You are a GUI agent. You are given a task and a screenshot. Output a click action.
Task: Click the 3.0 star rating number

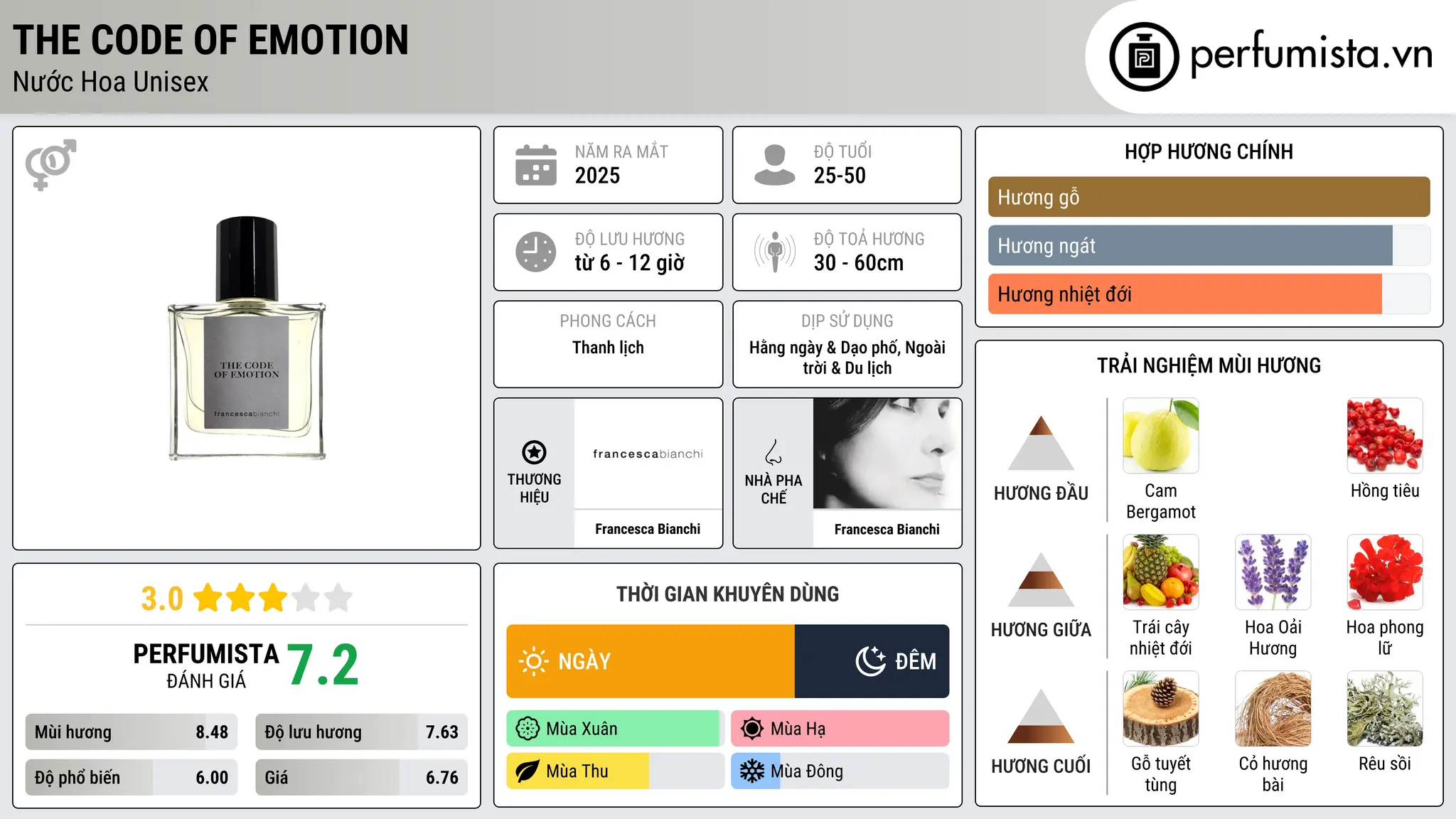pos(162,599)
